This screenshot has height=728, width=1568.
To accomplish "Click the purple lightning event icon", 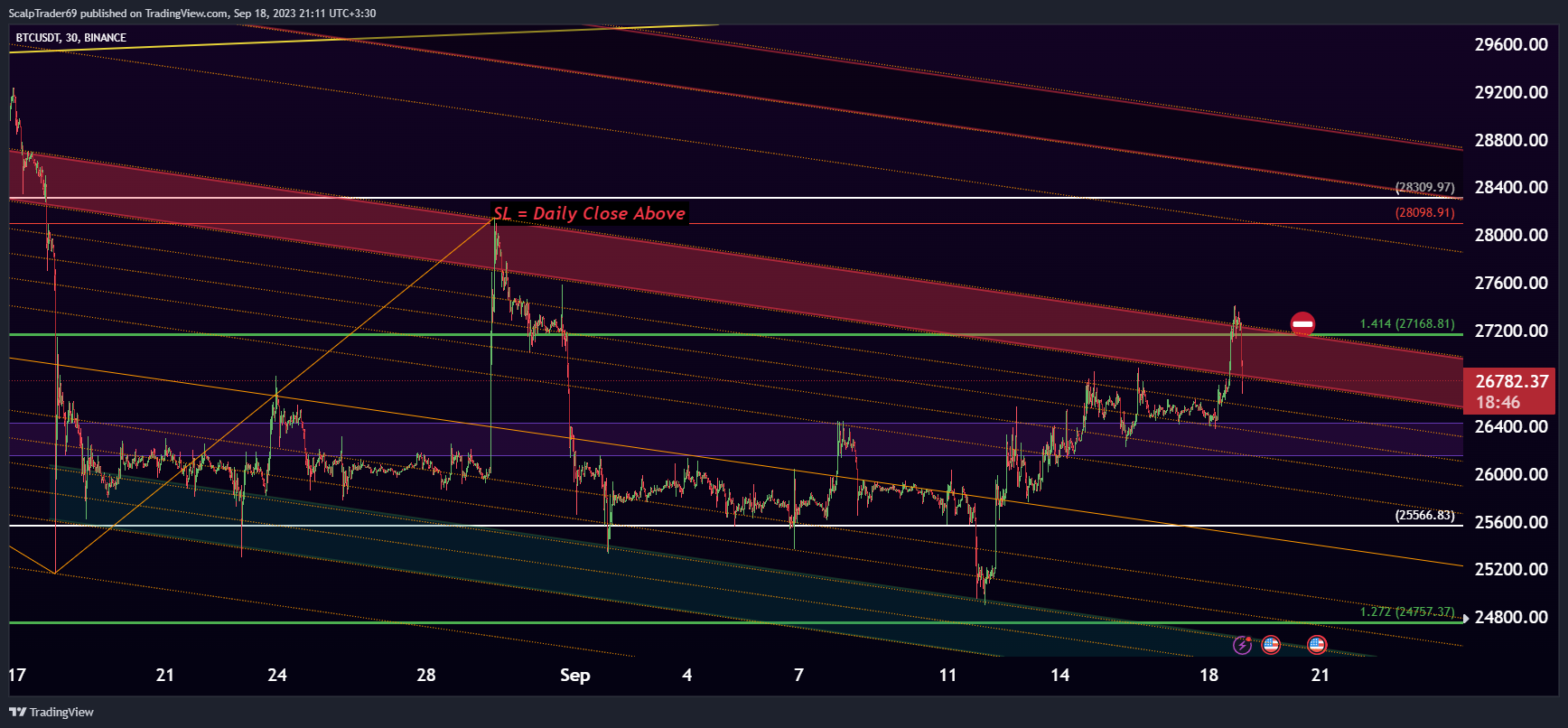I will 1243,645.
